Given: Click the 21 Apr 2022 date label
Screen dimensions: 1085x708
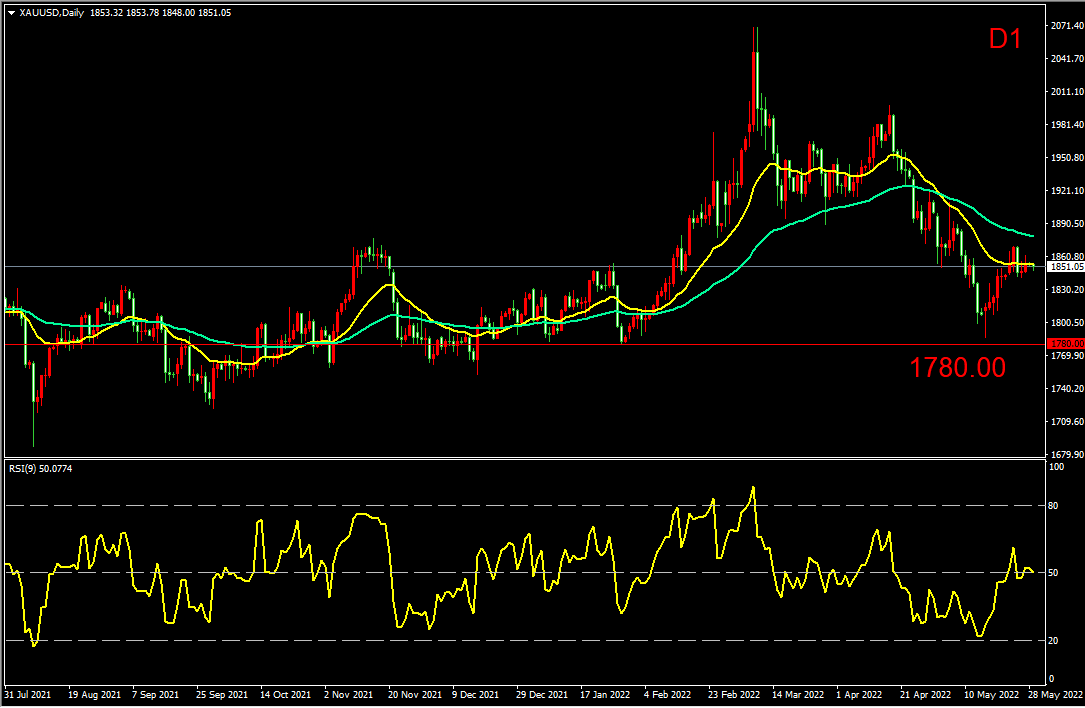Looking at the screenshot, I should [x=925, y=694].
